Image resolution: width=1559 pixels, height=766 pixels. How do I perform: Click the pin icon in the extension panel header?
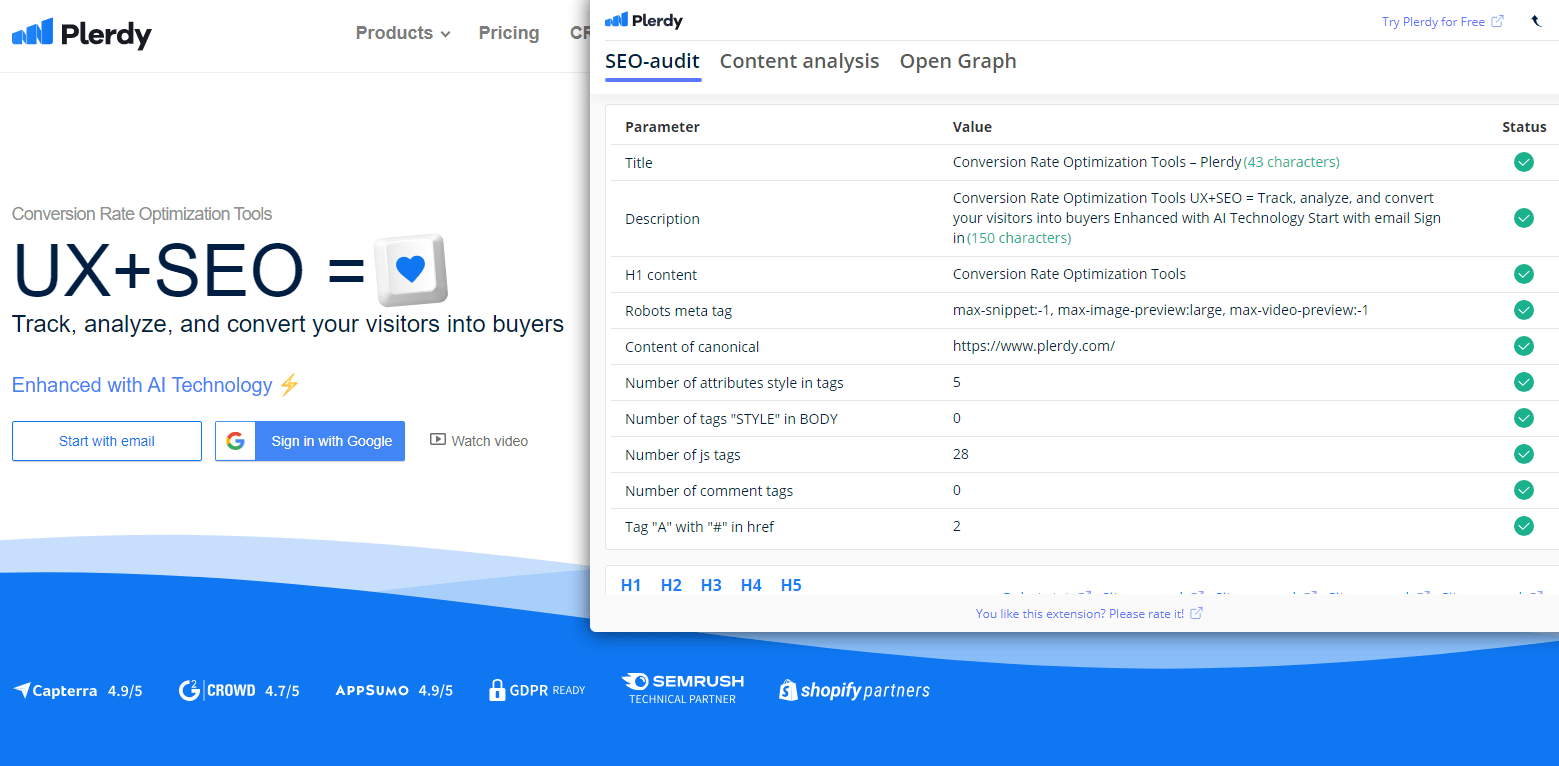[x=1537, y=21]
